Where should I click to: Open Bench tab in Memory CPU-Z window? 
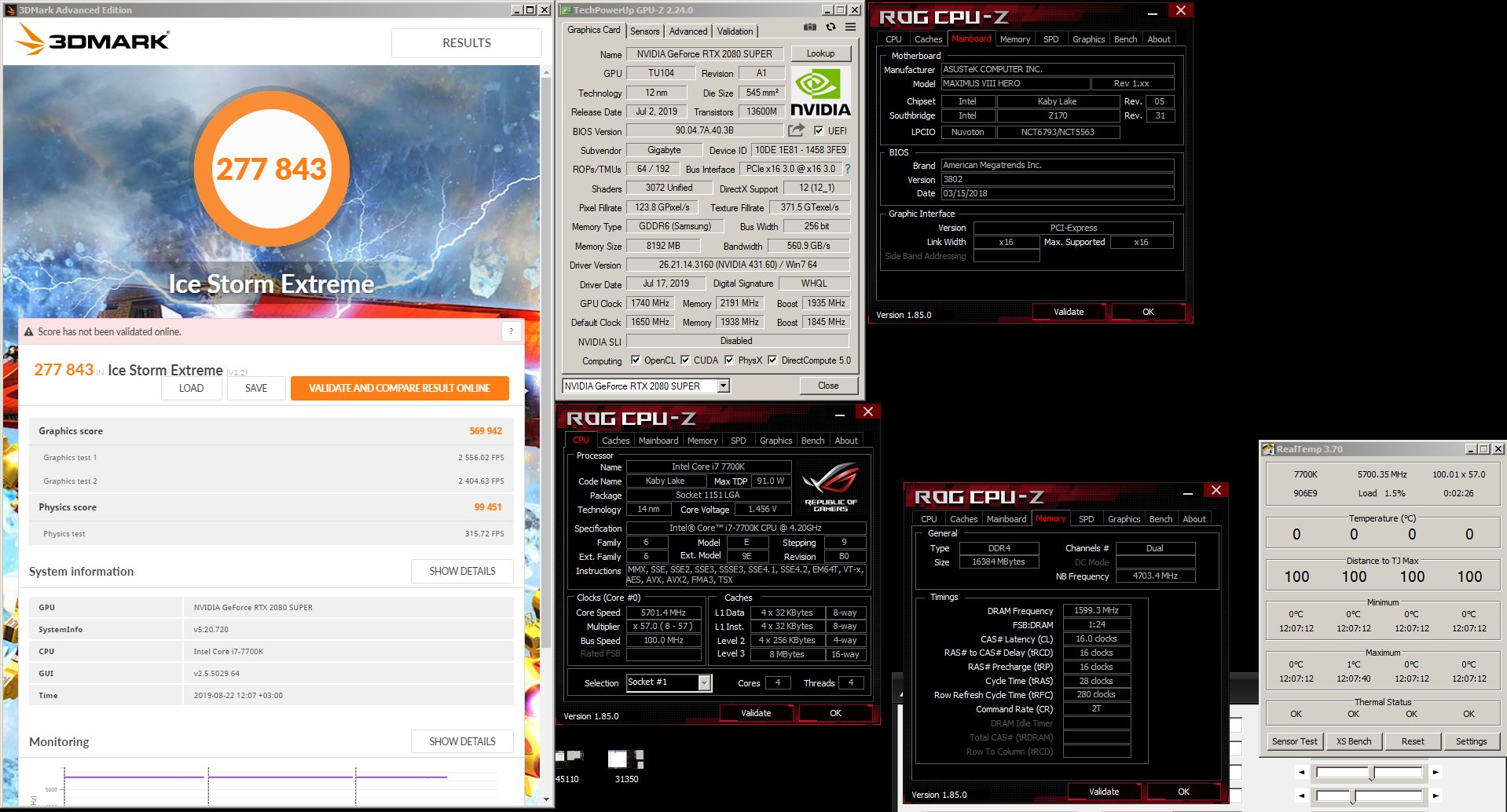(x=1160, y=519)
